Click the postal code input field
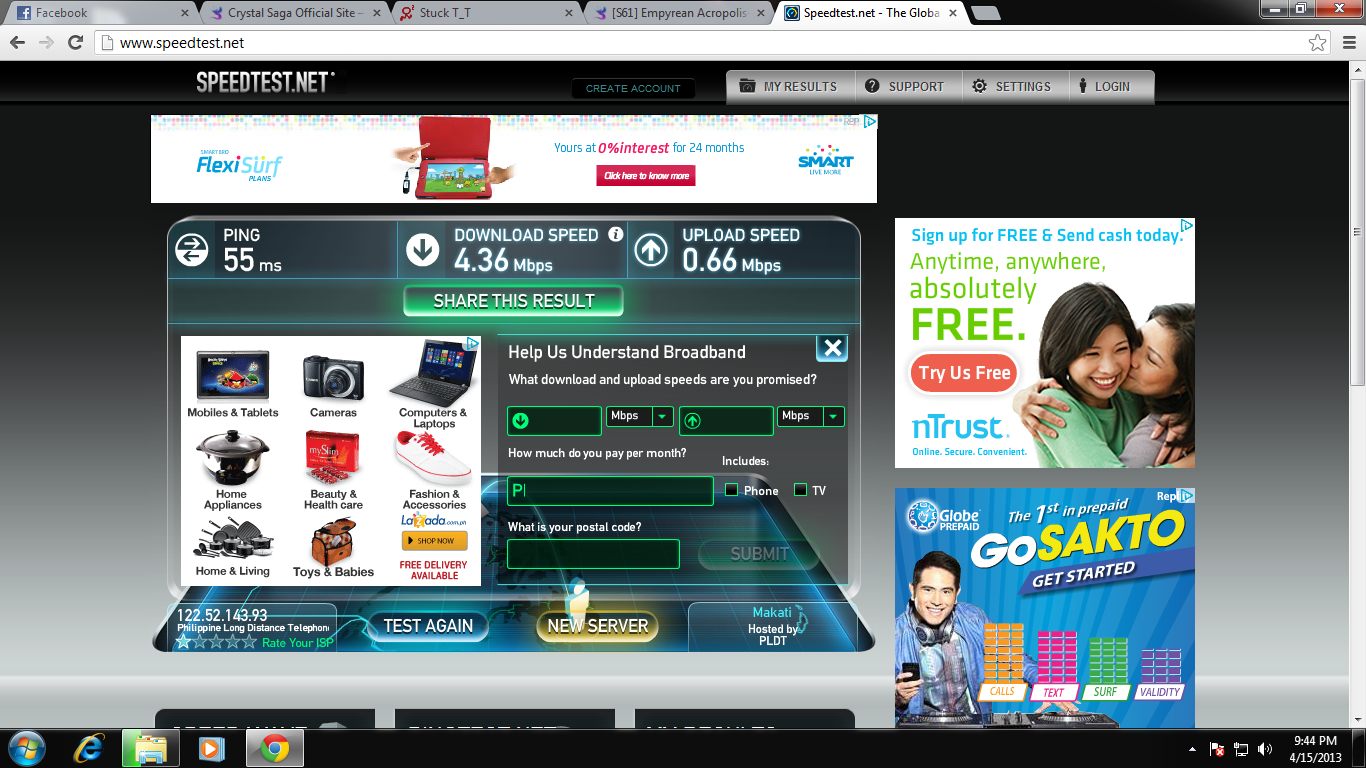Viewport: 1366px width, 768px height. pyautogui.click(x=593, y=554)
